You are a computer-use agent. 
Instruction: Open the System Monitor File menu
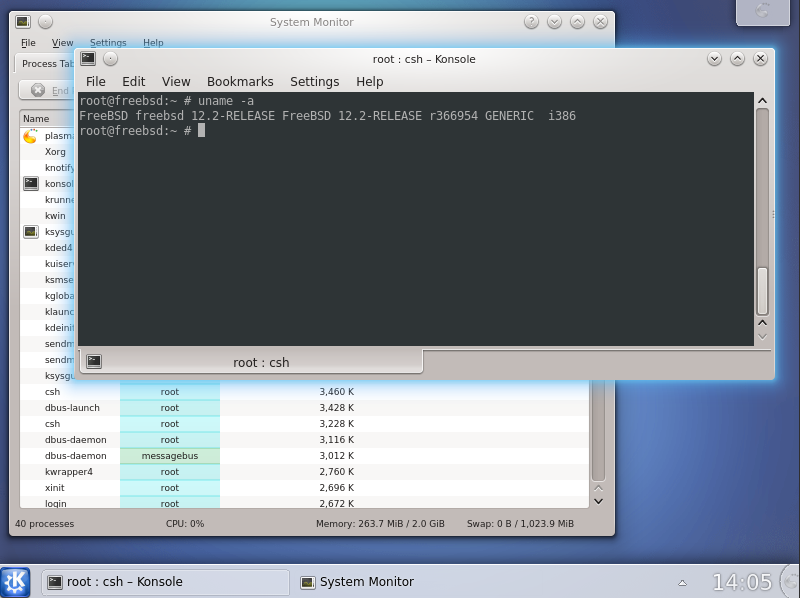coord(29,43)
